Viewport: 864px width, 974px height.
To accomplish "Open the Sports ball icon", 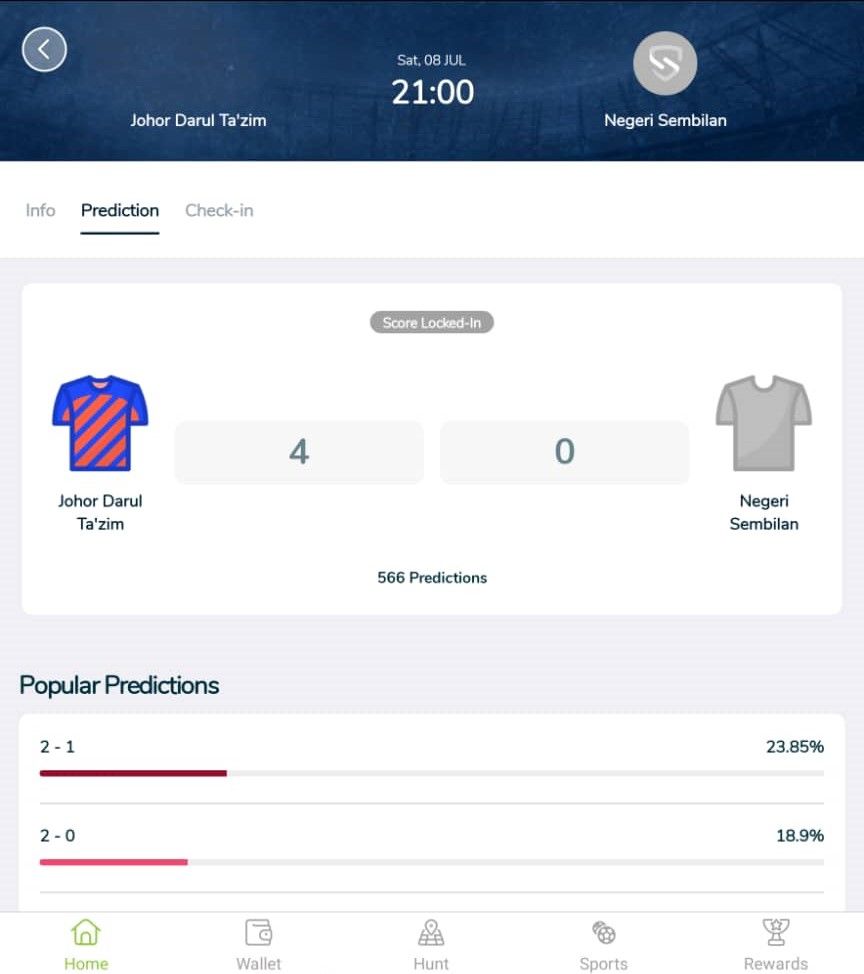I will pos(604,932).
